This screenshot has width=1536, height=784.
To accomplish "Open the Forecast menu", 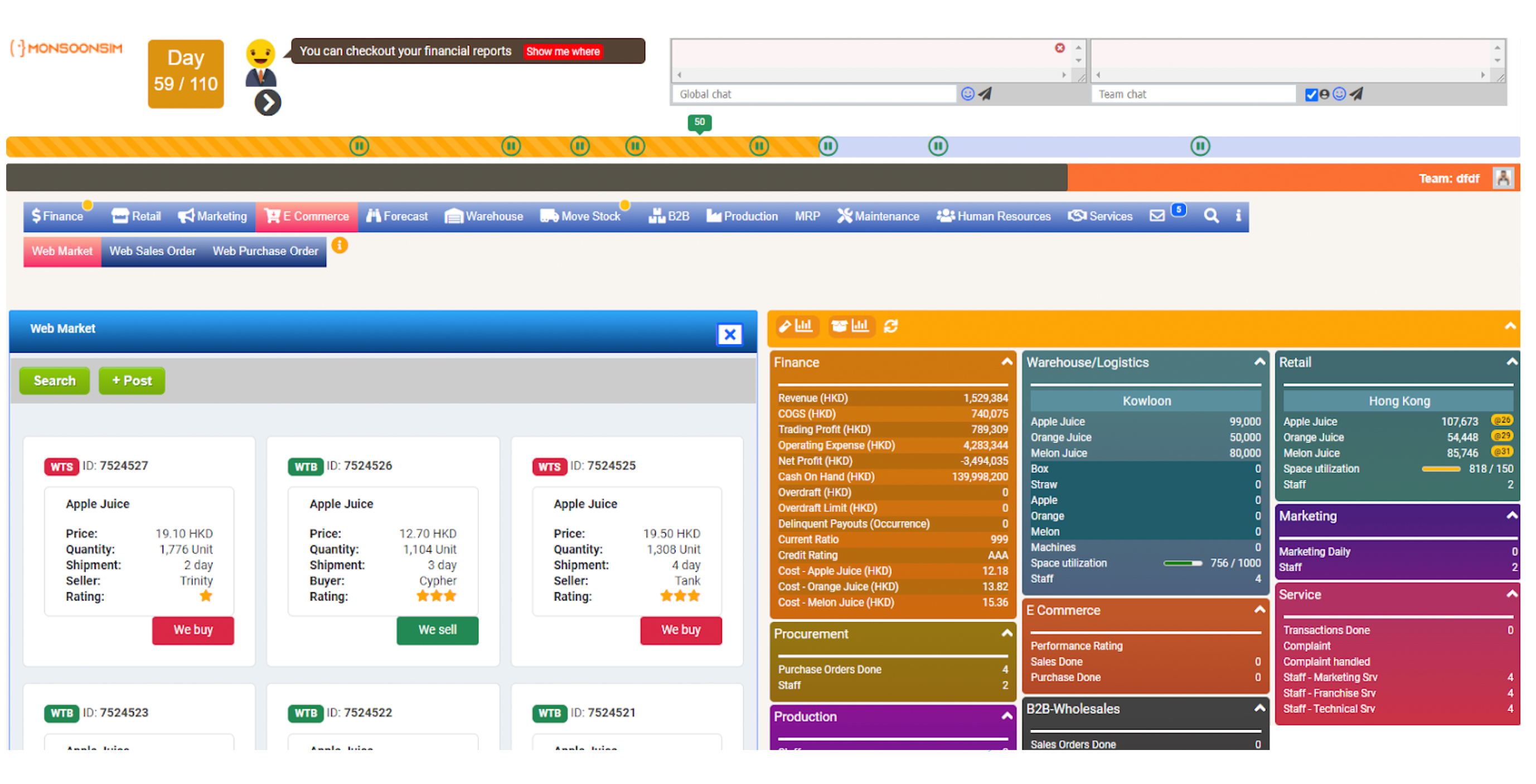I will pyautogui.click(x=396, y=216).
